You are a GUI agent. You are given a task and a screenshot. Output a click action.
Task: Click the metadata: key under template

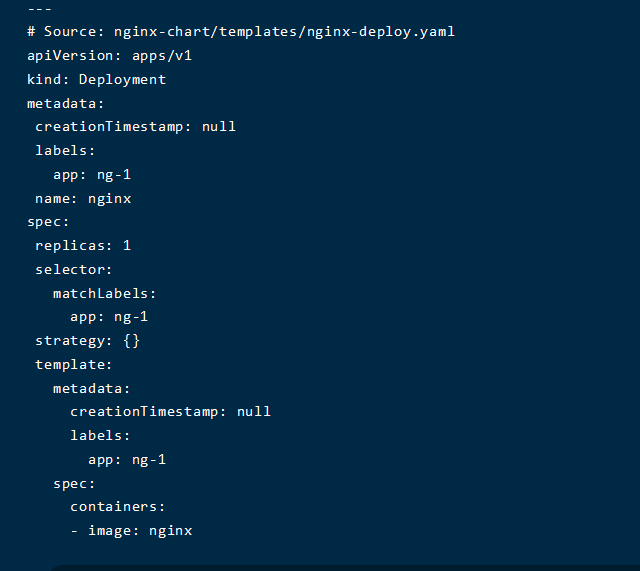(x=92, y=388)
